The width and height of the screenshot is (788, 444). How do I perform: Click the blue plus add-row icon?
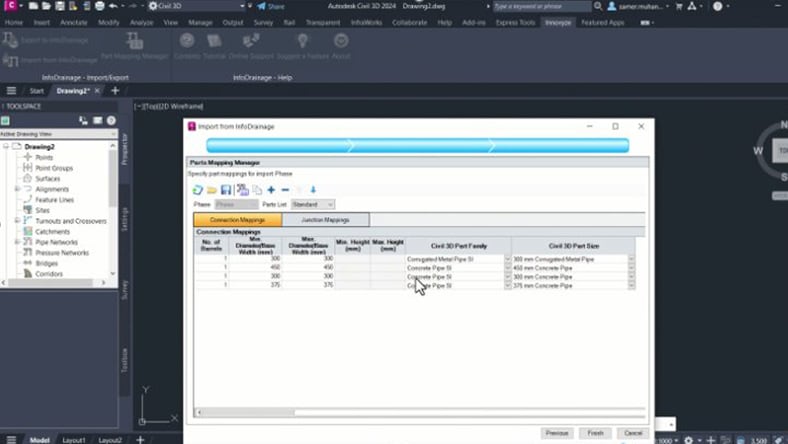pyautogui.click(x=271, y=190)
